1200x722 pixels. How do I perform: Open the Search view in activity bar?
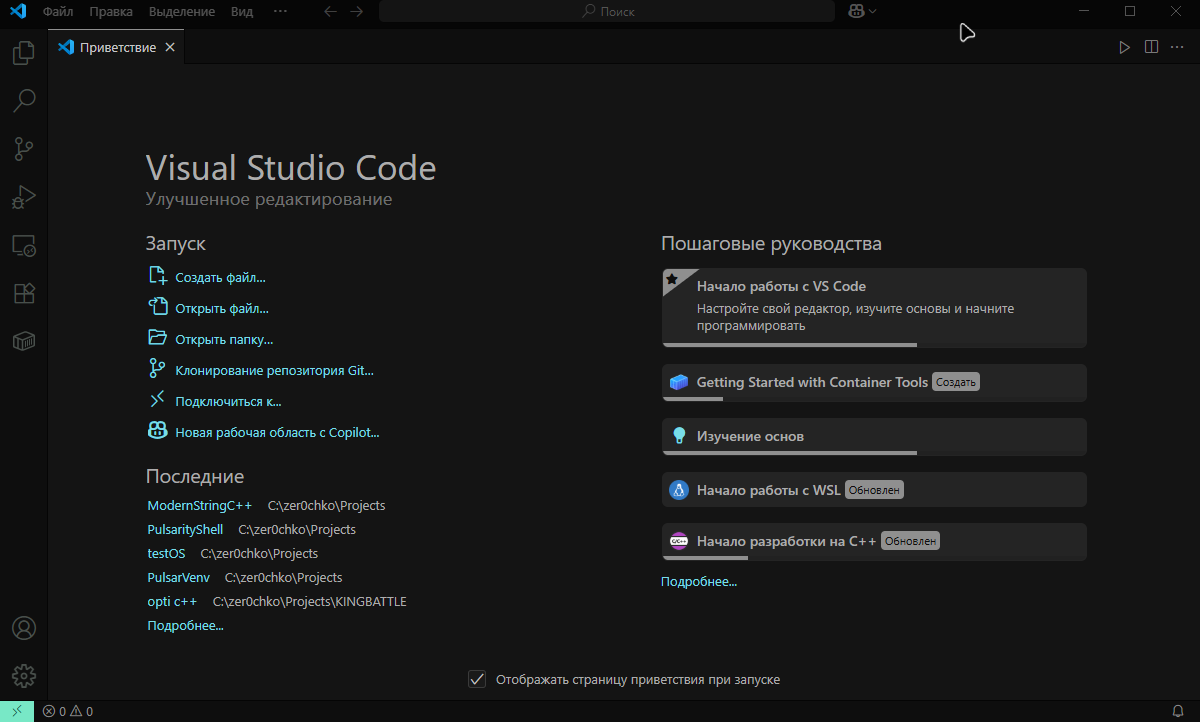pyautogui.click(x=24, y=100)
